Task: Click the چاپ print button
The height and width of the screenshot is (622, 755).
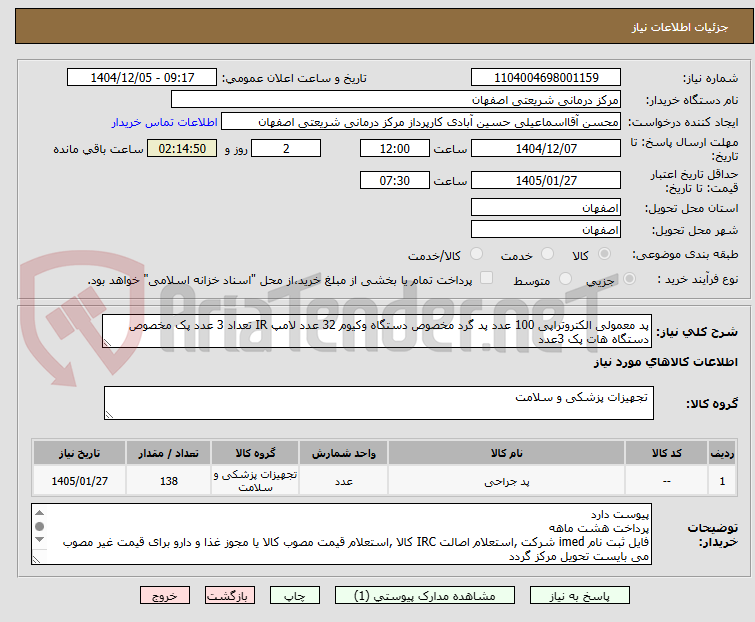Action: (x=294, y=596)
